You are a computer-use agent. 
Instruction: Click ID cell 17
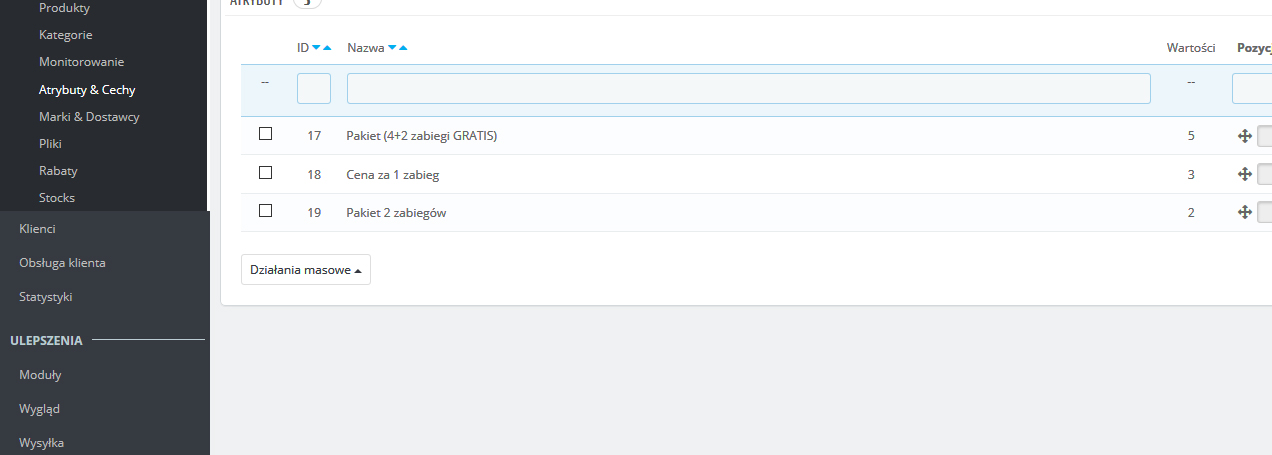(x=314, y=136)
